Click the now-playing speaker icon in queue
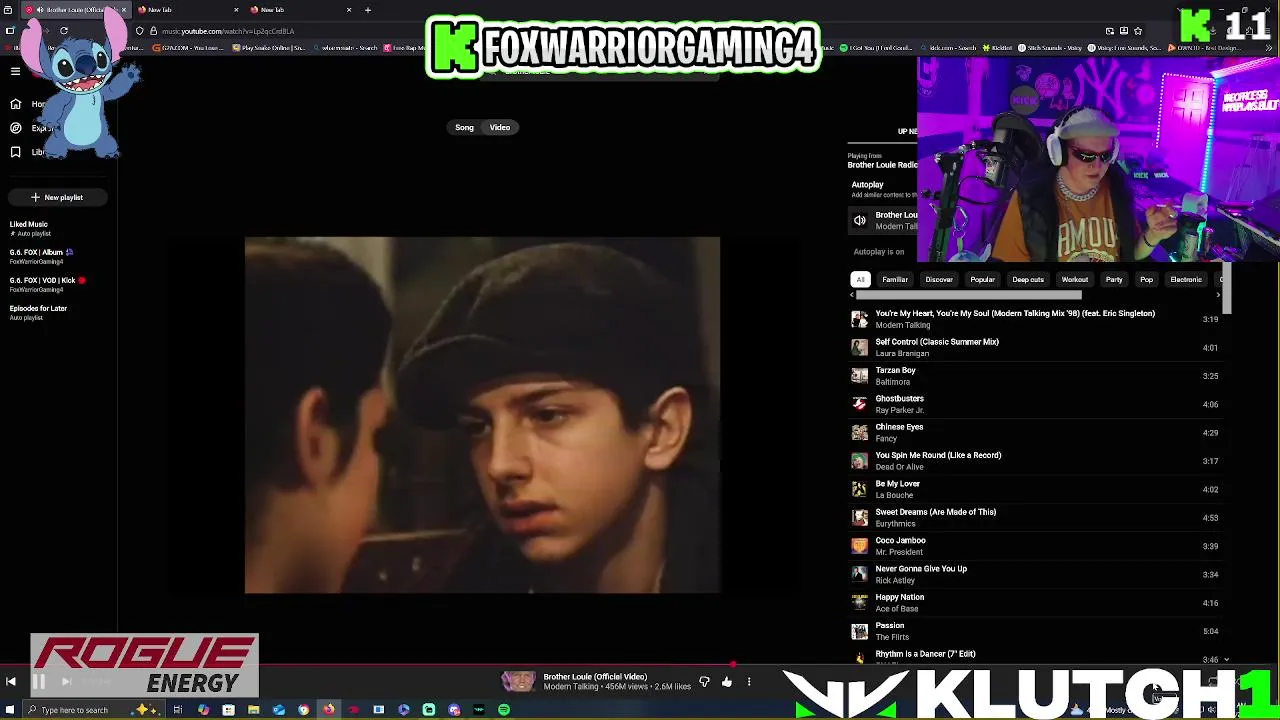This screenshot has height=720, width=1280. pyautogui.click(x=859, y=220)
